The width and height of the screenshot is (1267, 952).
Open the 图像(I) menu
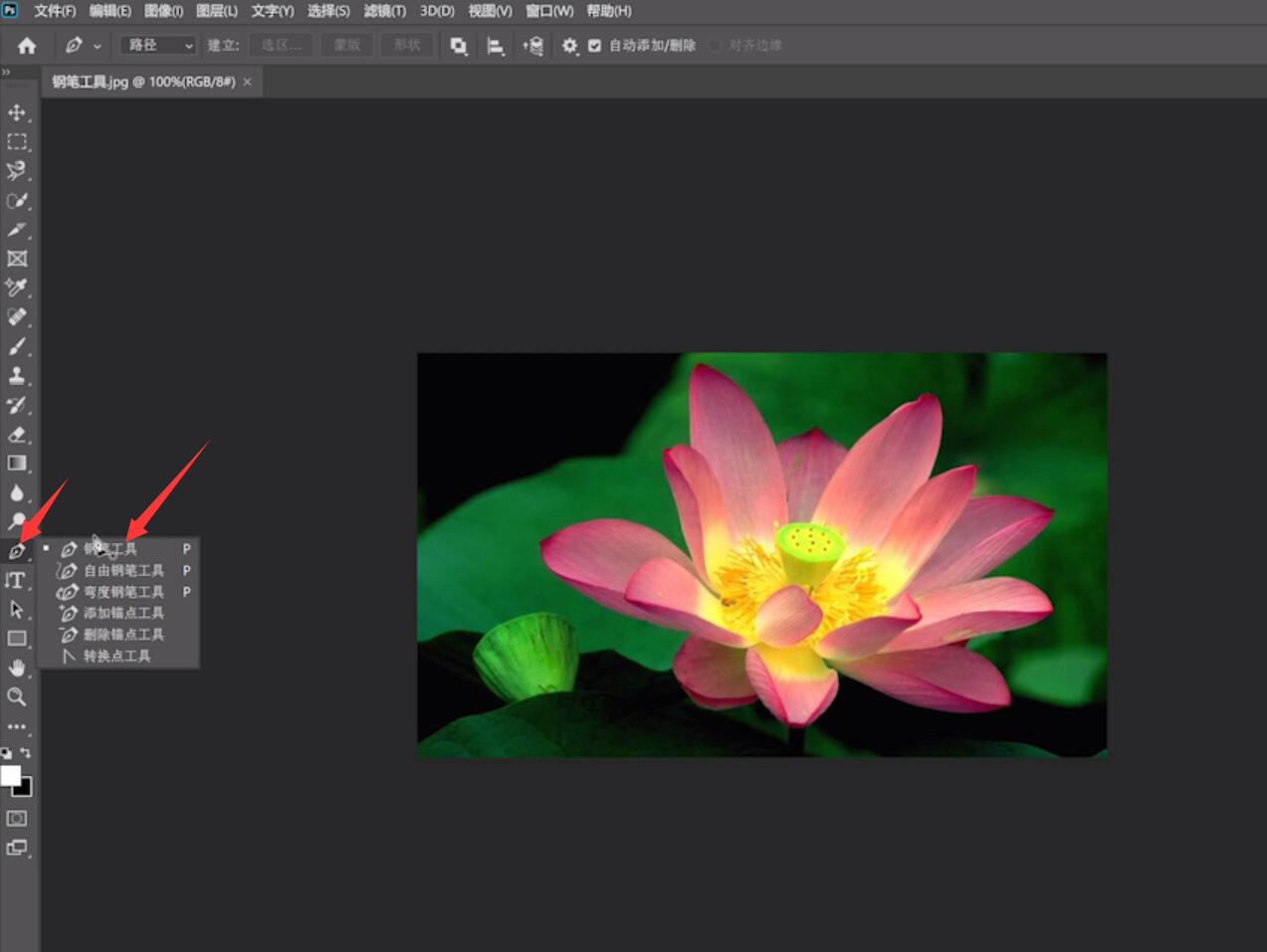(163, 11)
